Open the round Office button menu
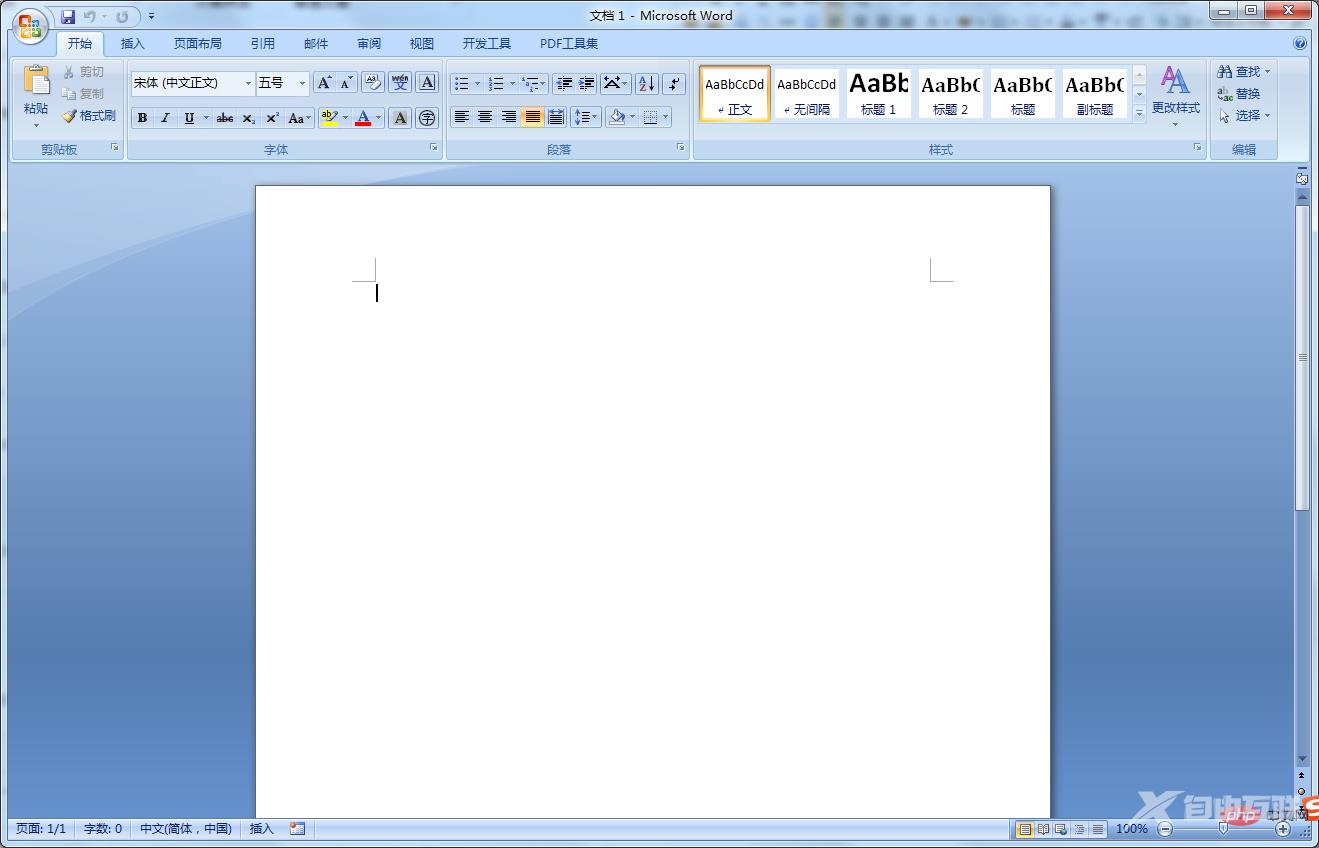This screenshot has width=1319, height=848. (30, 26)
